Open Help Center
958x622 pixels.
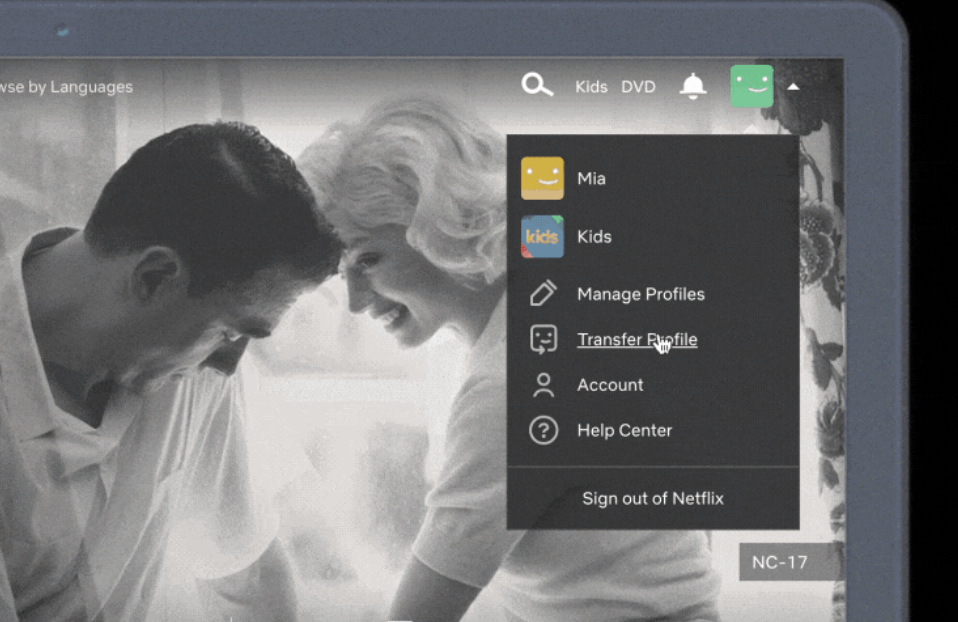tap(624, 430)
